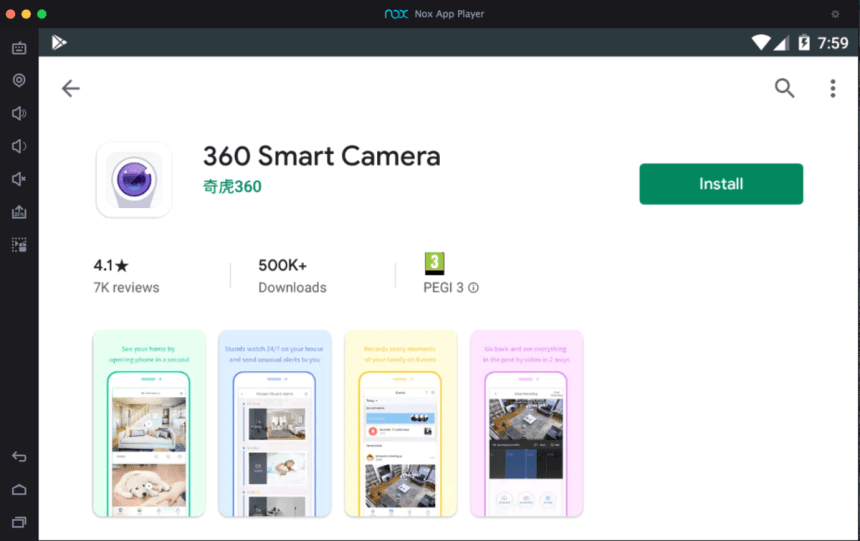Viewport: 860px width, 541px height.
Task: Click the Nox App Player title text
Action: click(x=449, y=14)
